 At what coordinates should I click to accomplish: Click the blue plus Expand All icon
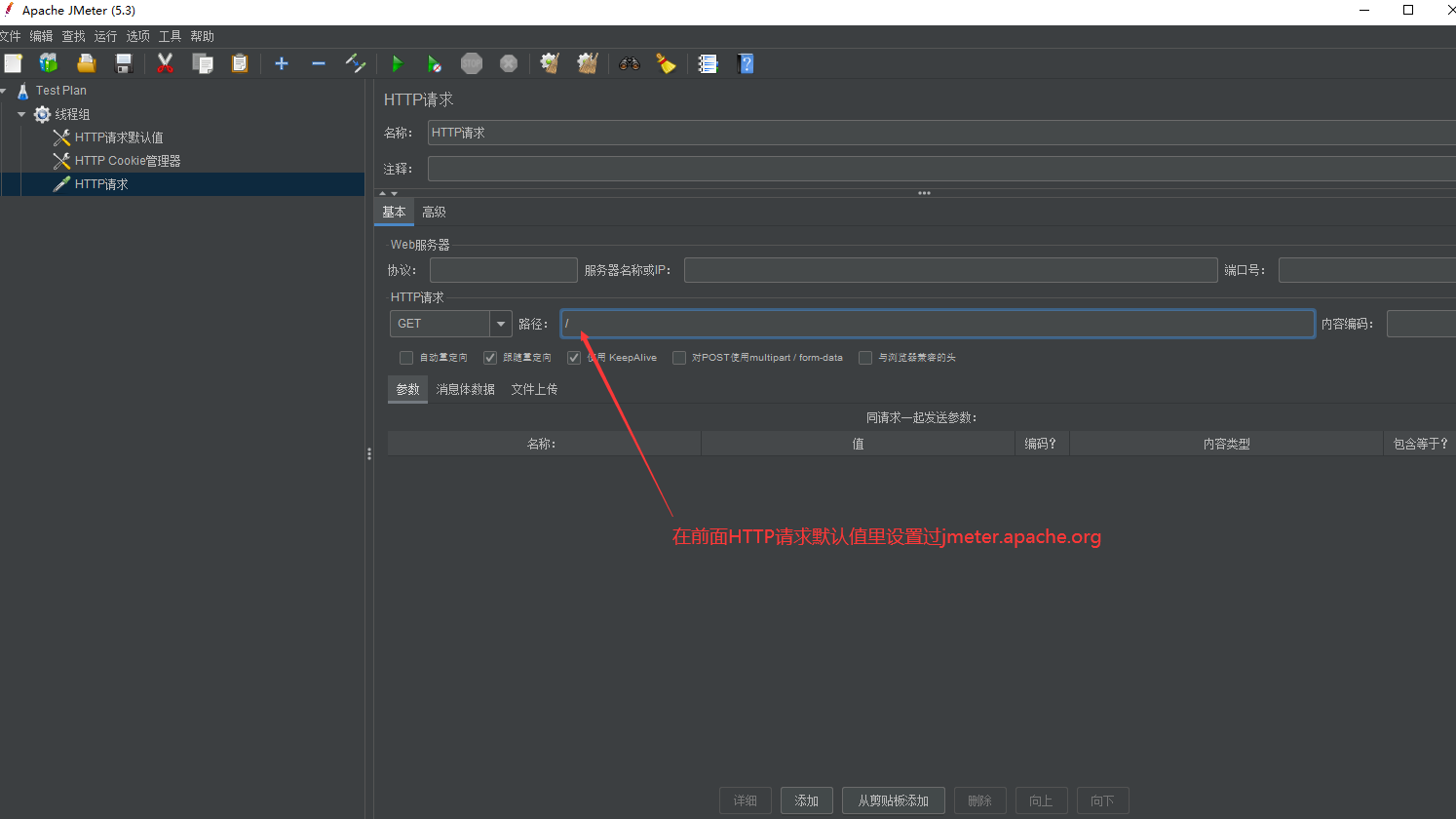tap(282, 63)
